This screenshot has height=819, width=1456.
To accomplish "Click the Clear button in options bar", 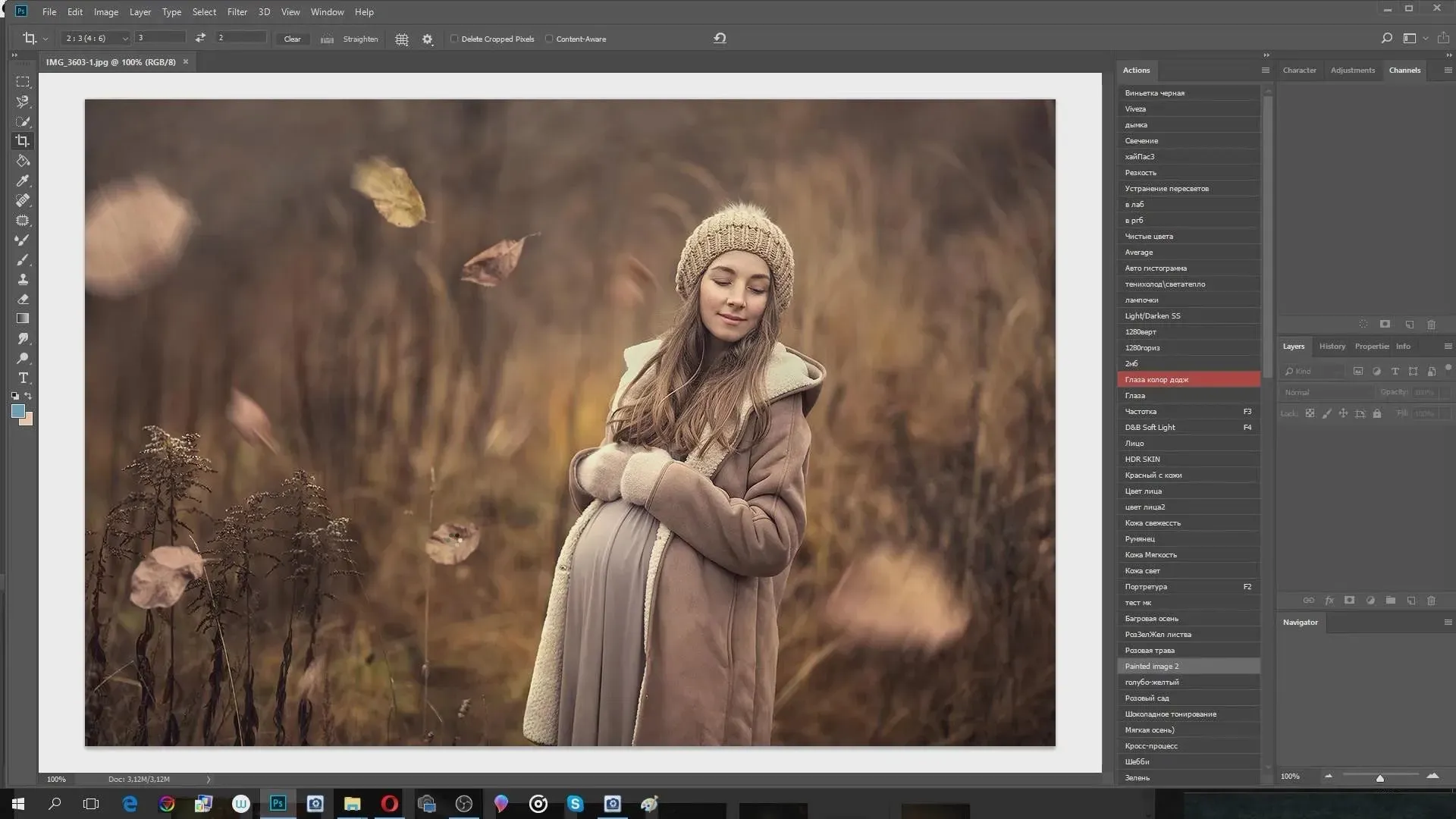I will [292, 39].
